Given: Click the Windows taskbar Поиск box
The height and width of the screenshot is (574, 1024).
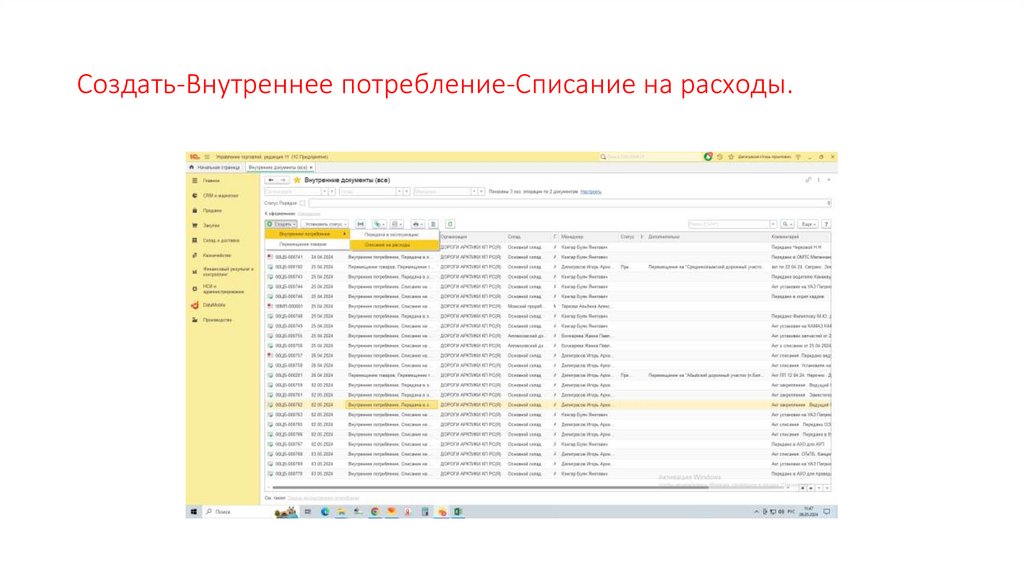Looking at the screenshot, I should [238, 512].
